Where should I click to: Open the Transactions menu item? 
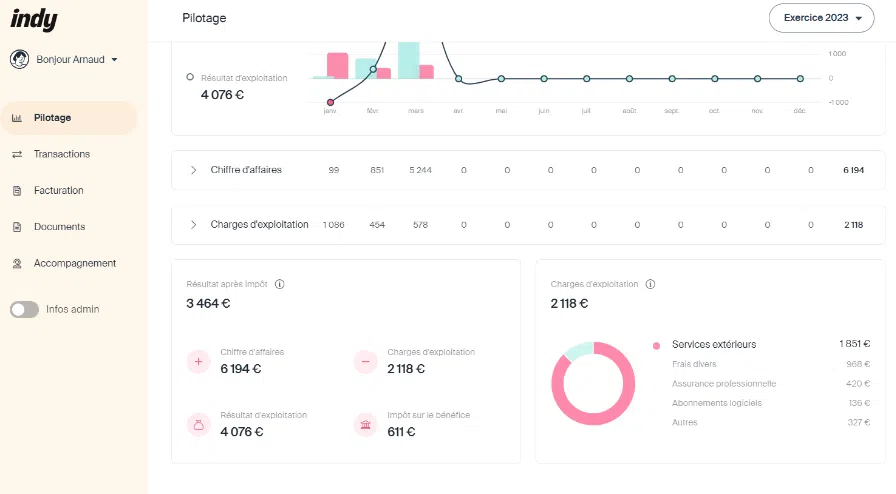point(61,154)
